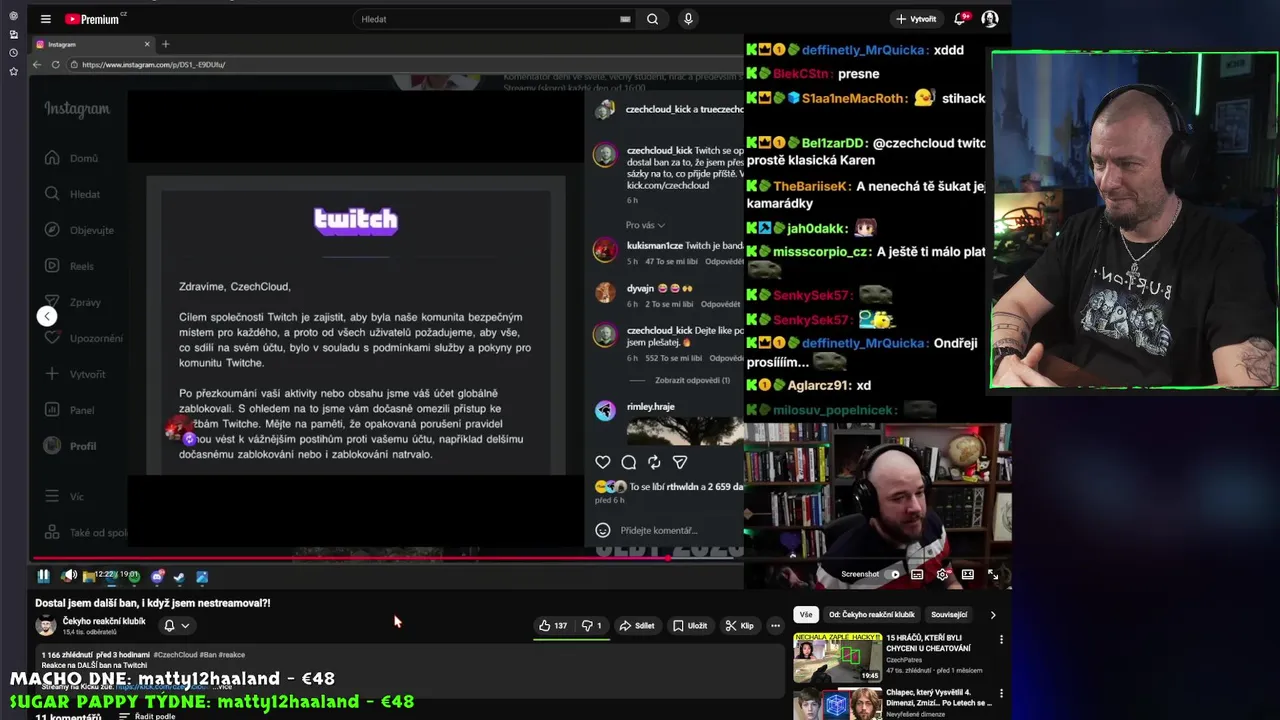Image resolution: width=1280 pixels, height=720 pixels.
Task: Repost the Instagram post icon
Action: (x=654, y=462)
